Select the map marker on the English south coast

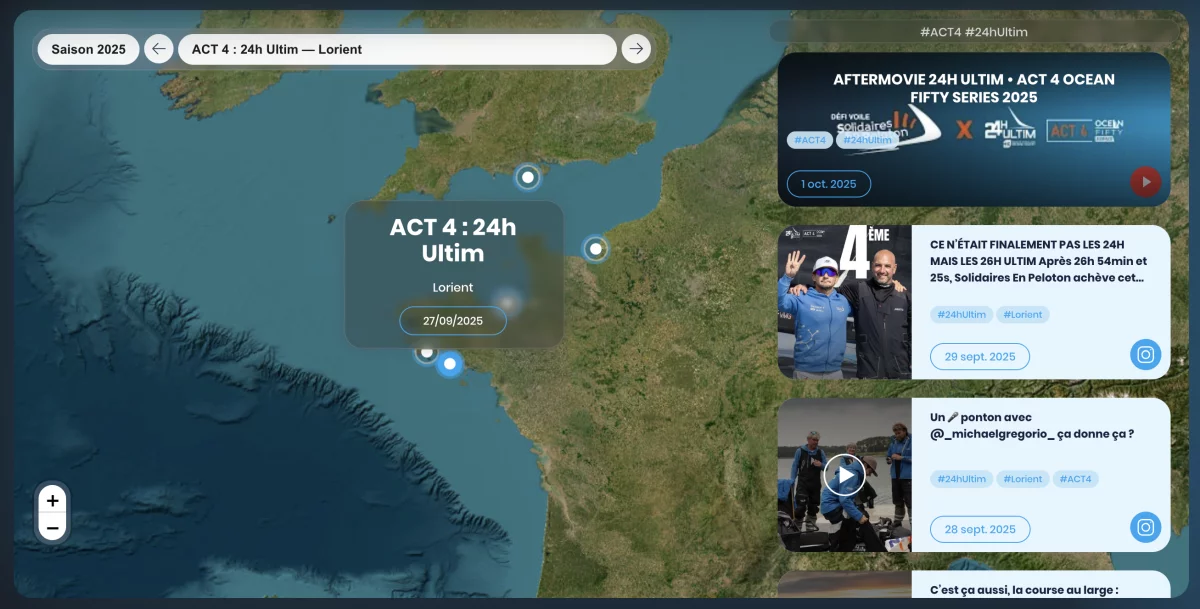[528, 178]
